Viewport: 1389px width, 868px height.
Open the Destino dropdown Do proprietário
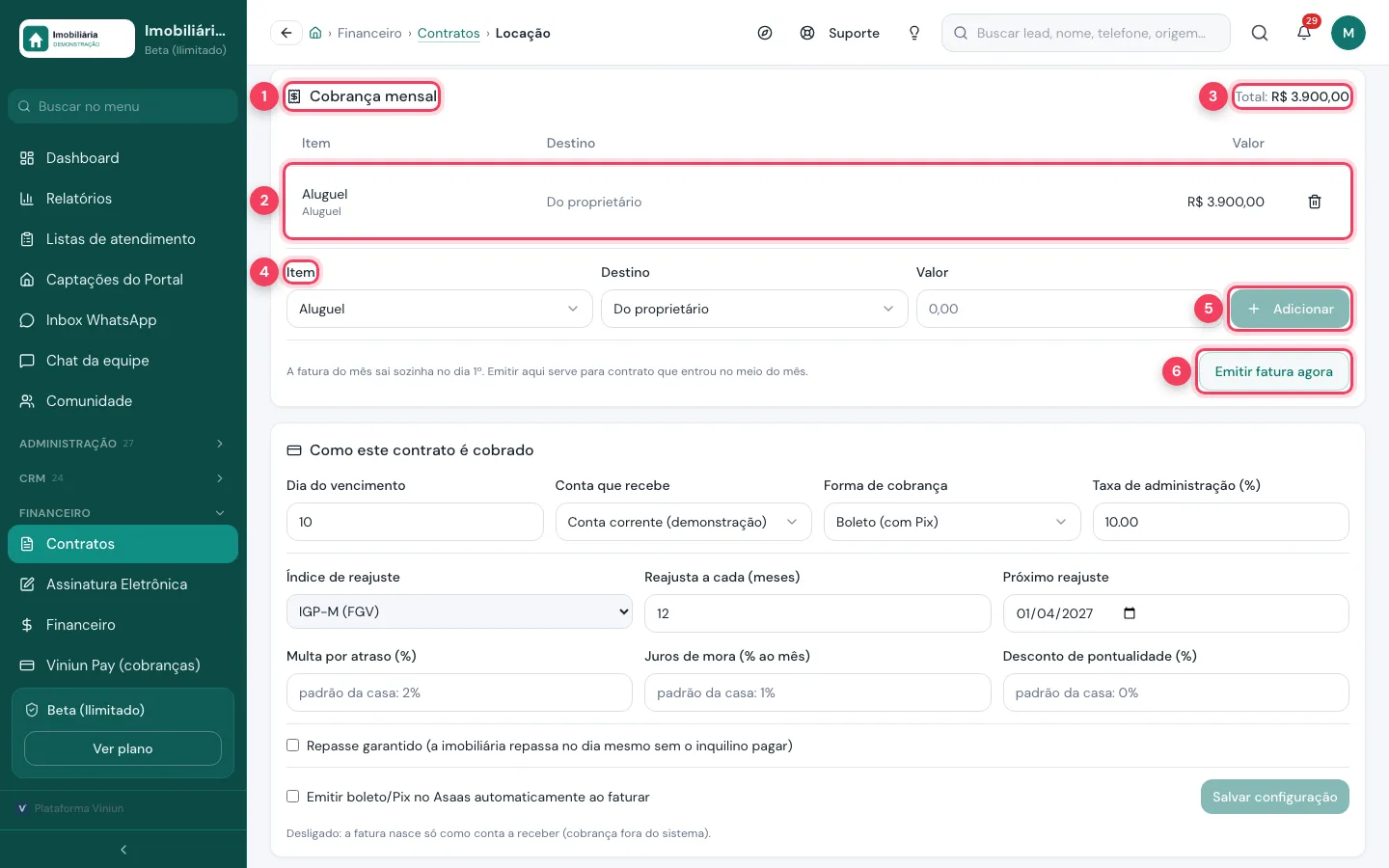(x=754, y=309)
